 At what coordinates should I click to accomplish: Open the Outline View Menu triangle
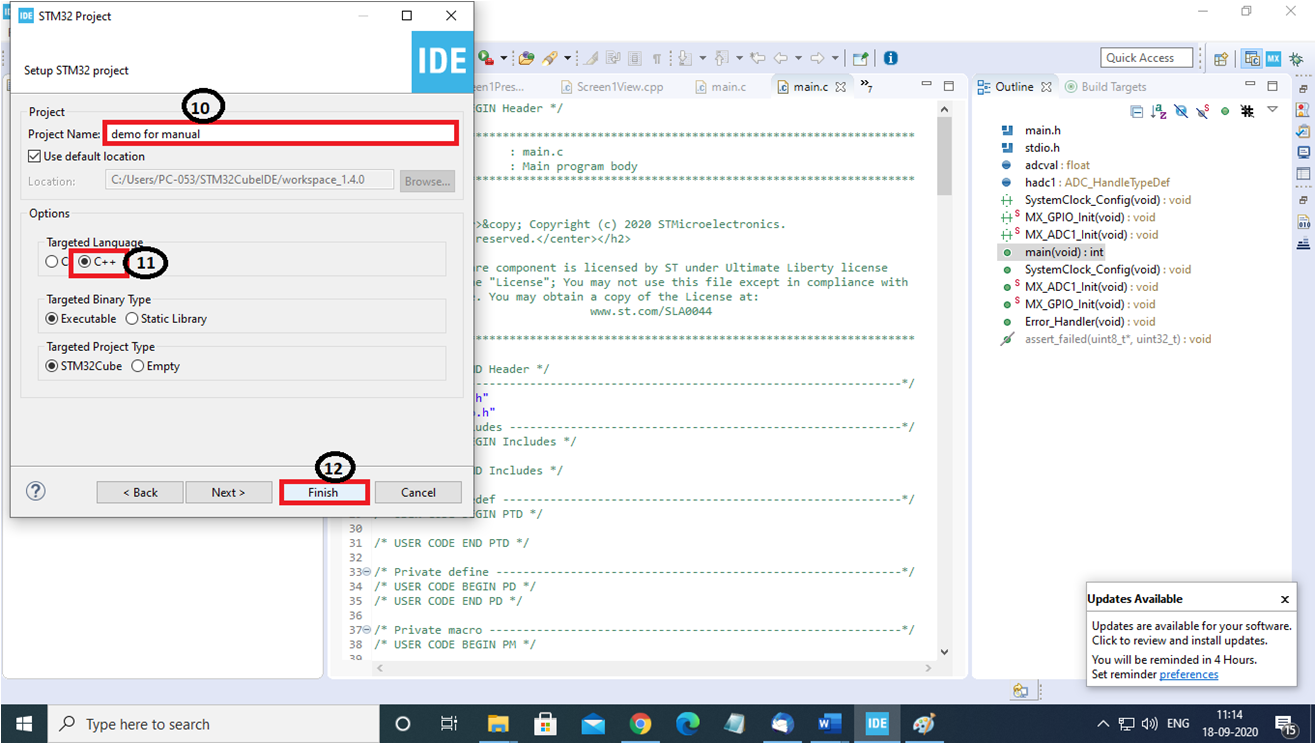point(1272,109)
